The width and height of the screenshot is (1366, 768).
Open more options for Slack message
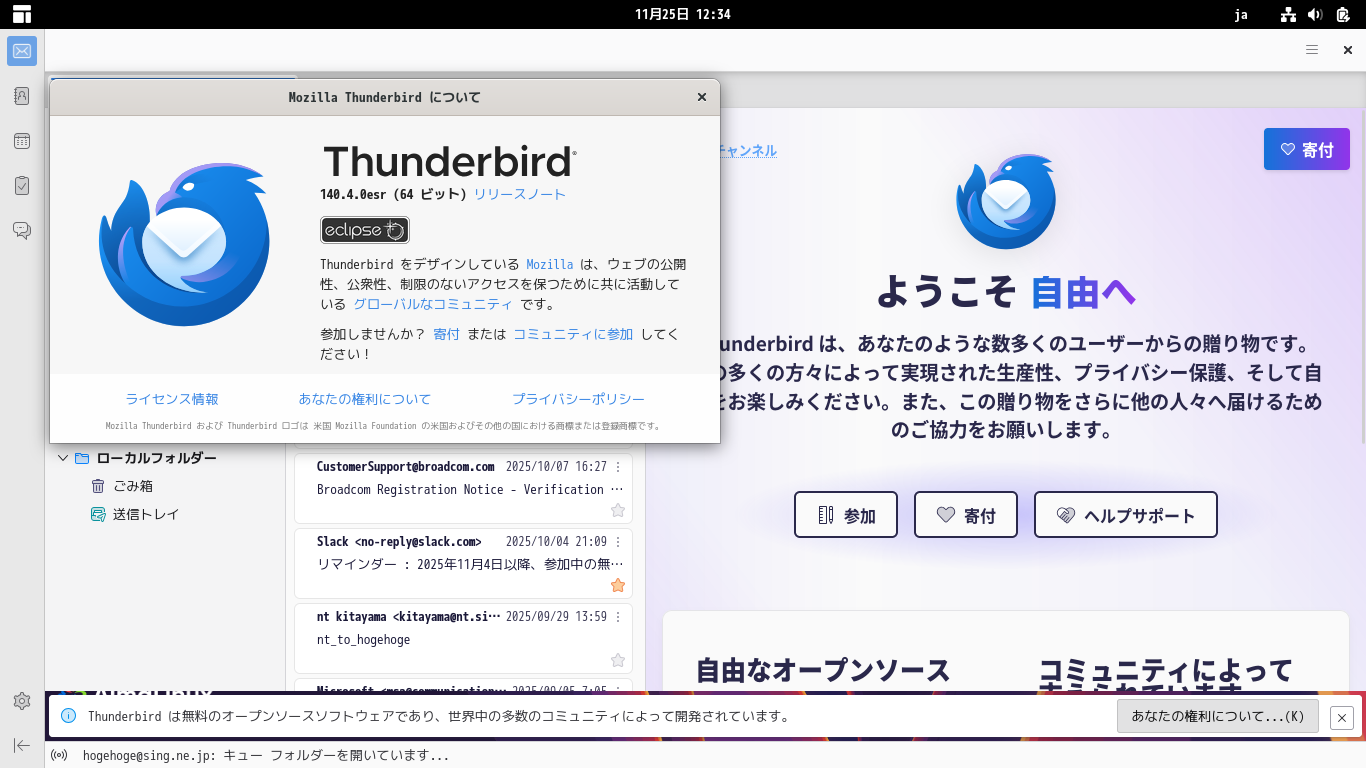pyautogui.click(x=618, y=542)
